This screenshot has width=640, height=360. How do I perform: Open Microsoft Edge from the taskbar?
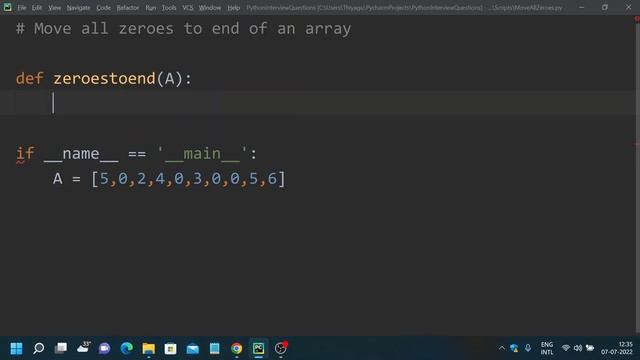127,348
